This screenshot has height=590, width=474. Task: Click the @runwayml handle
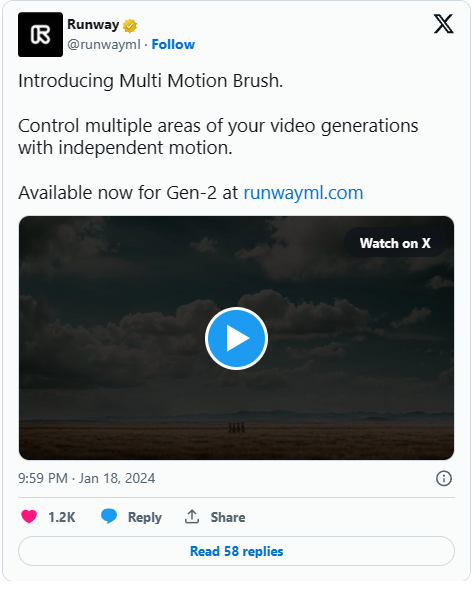pos(103,44)
